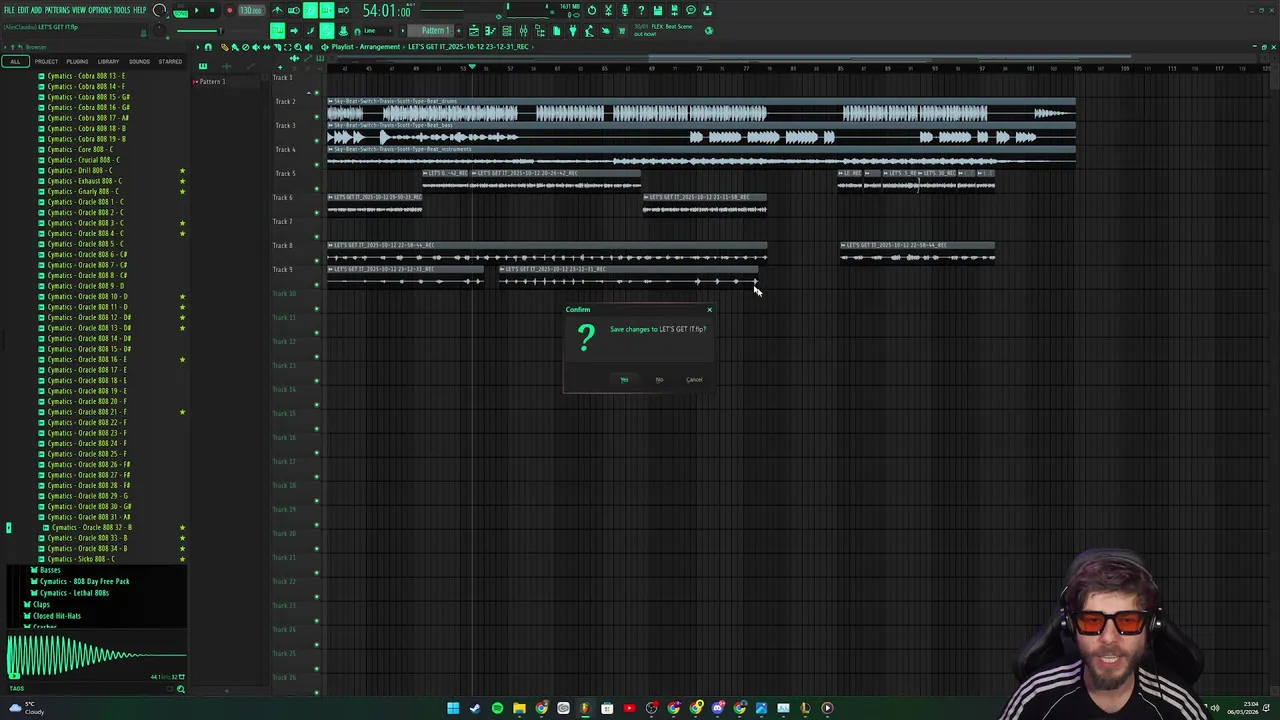Click the sample waveform preview

[95, 656]
